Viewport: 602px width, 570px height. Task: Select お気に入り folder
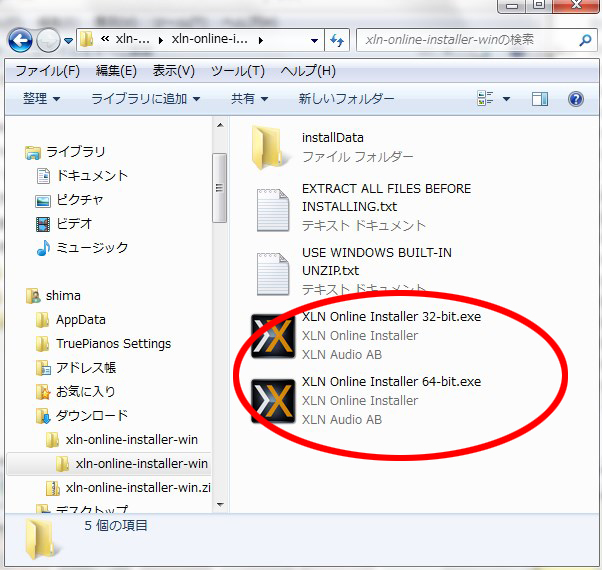86,391
